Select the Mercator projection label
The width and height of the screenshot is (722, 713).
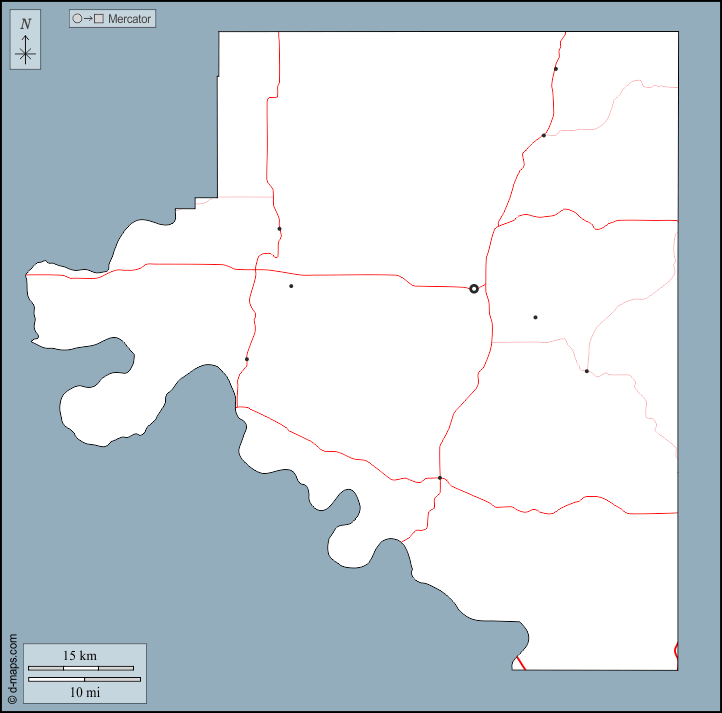click(130, 19)
